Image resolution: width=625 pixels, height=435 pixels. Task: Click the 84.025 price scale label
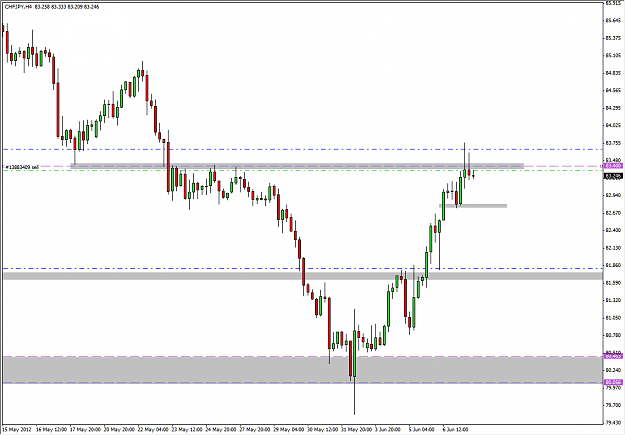[x=613, y=126]
